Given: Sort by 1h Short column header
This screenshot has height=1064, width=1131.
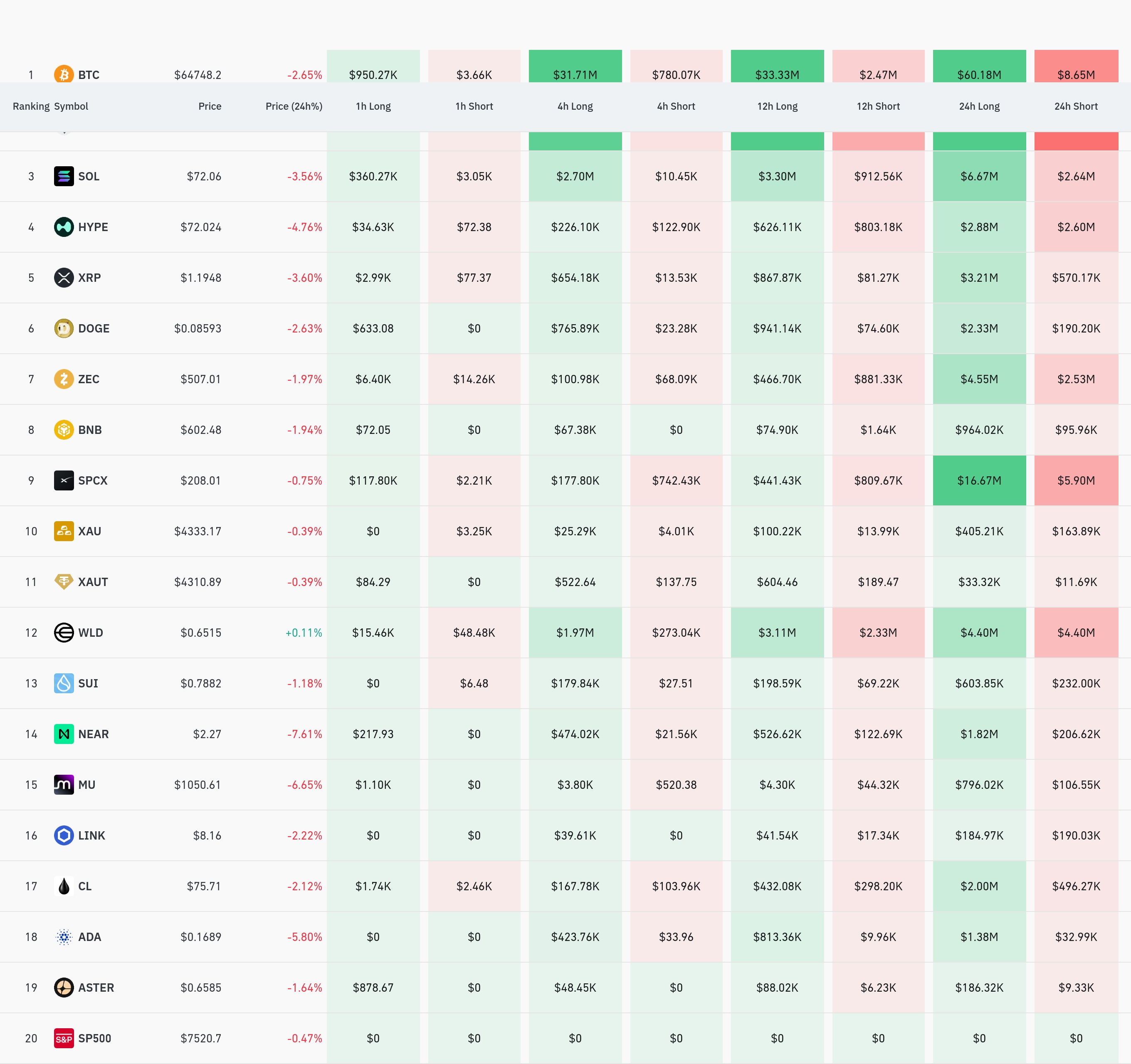Looking at the screenshot, I should (474, 106).
